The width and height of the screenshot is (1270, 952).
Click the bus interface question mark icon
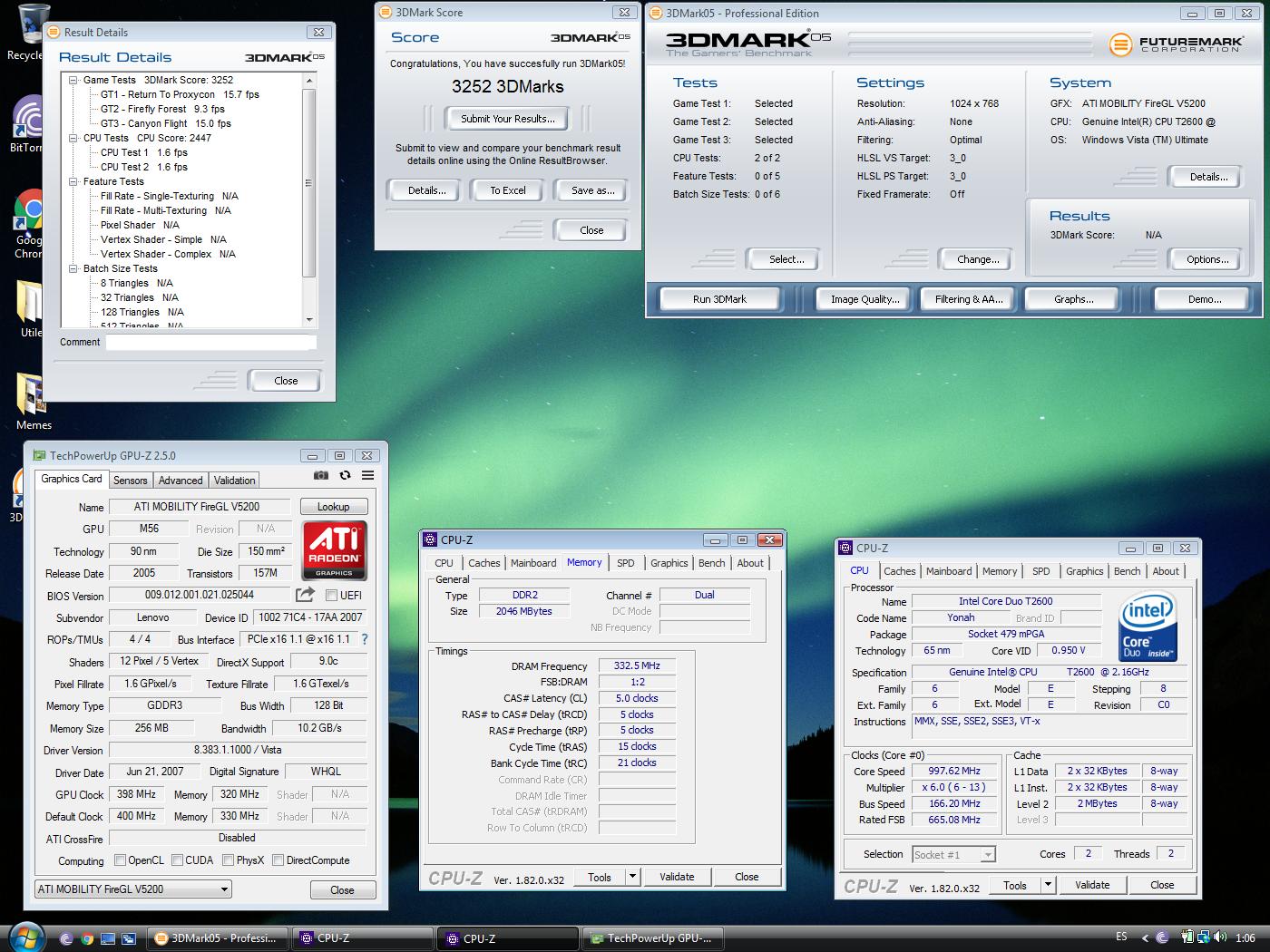(x=365, y=639)
